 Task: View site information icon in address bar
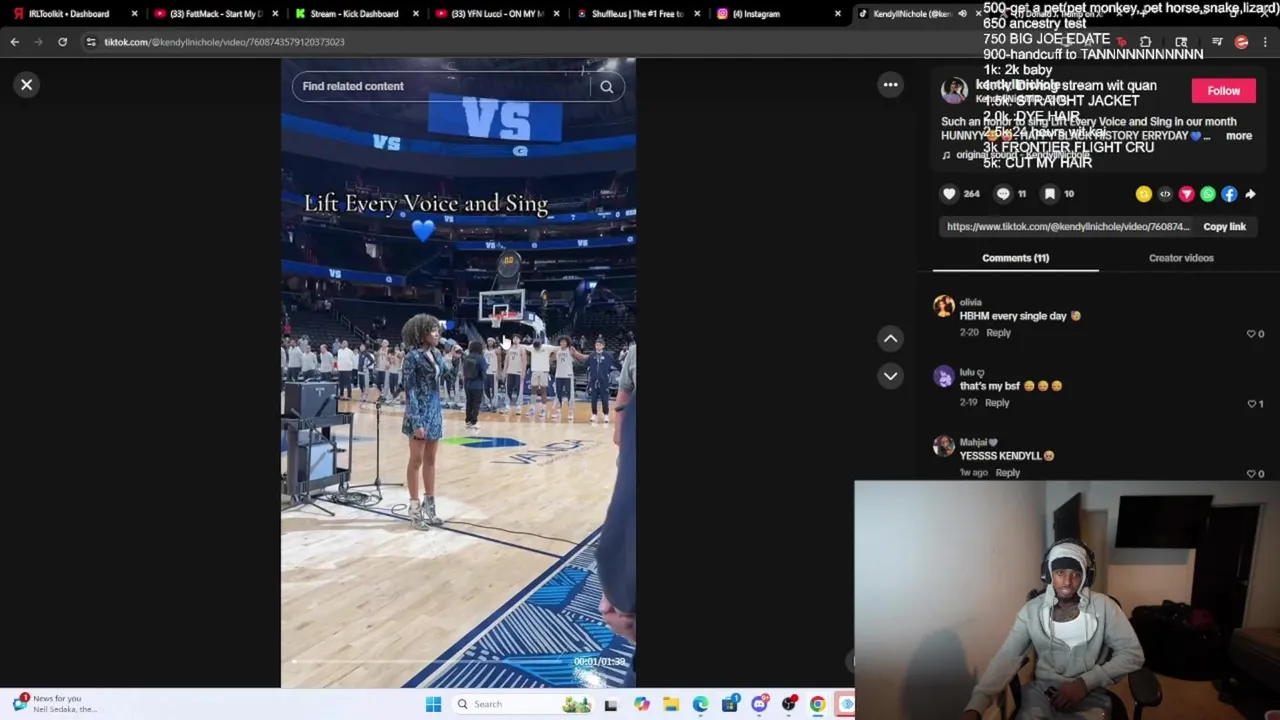coord(91,42)
